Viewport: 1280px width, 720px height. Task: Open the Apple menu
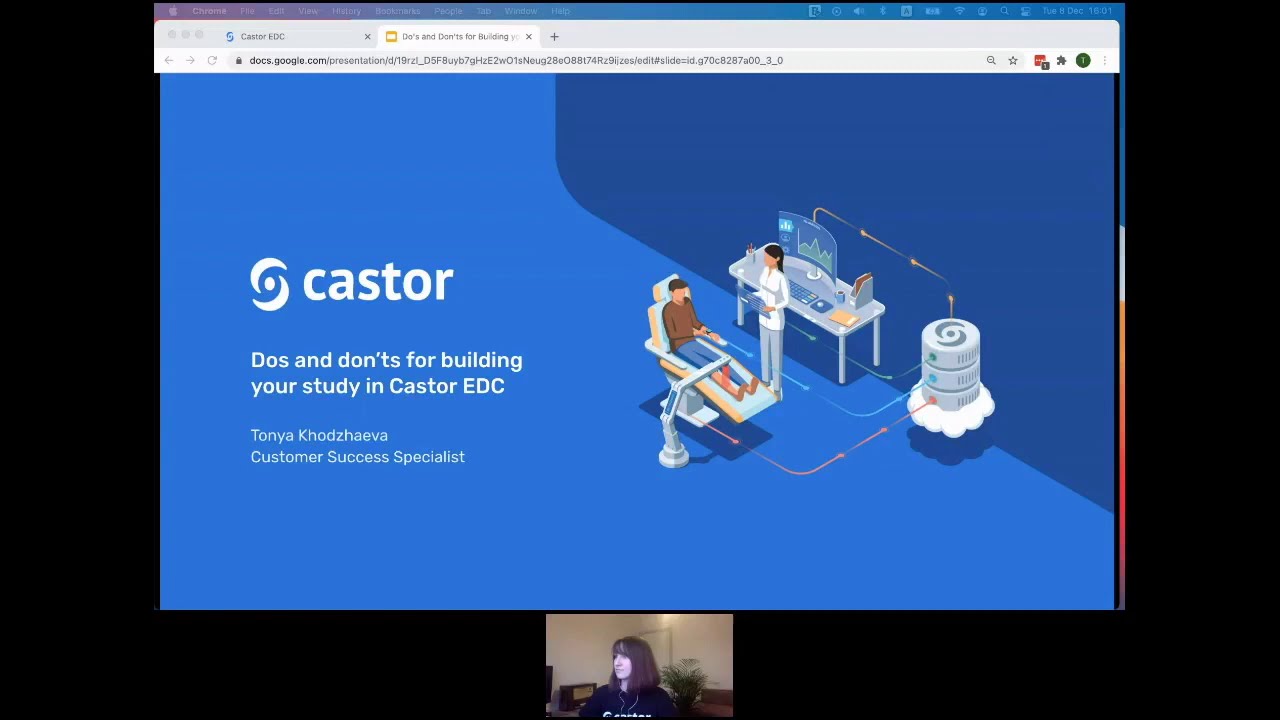click(x=173, y=11)
